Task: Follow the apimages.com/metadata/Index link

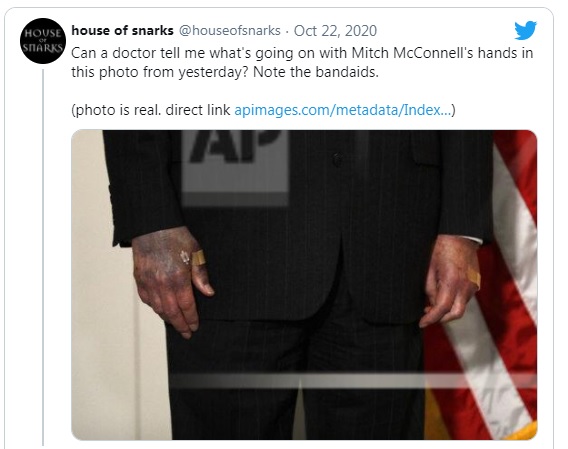Action: tap(343, 110)
